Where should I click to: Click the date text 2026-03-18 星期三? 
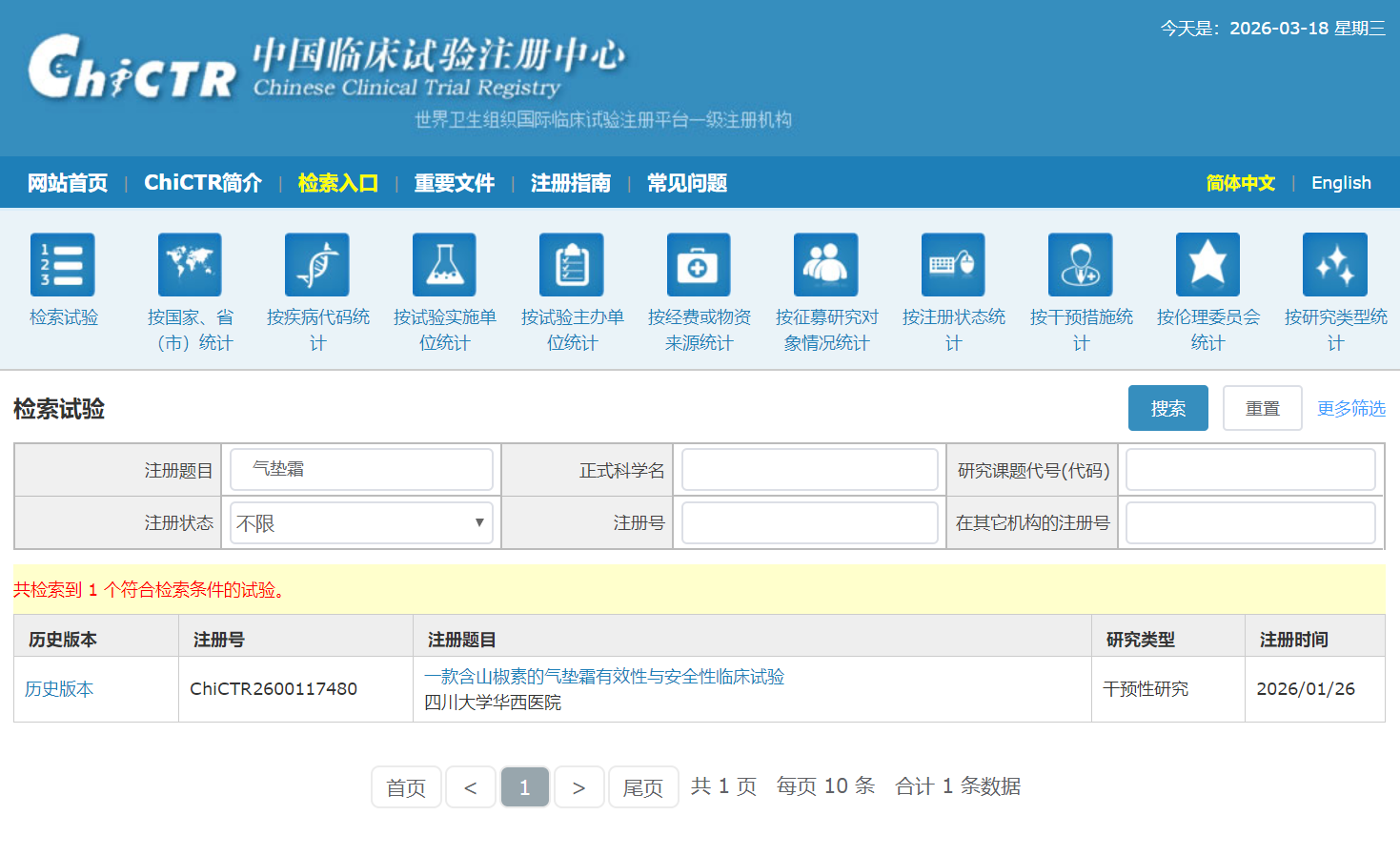(1308, 29)
